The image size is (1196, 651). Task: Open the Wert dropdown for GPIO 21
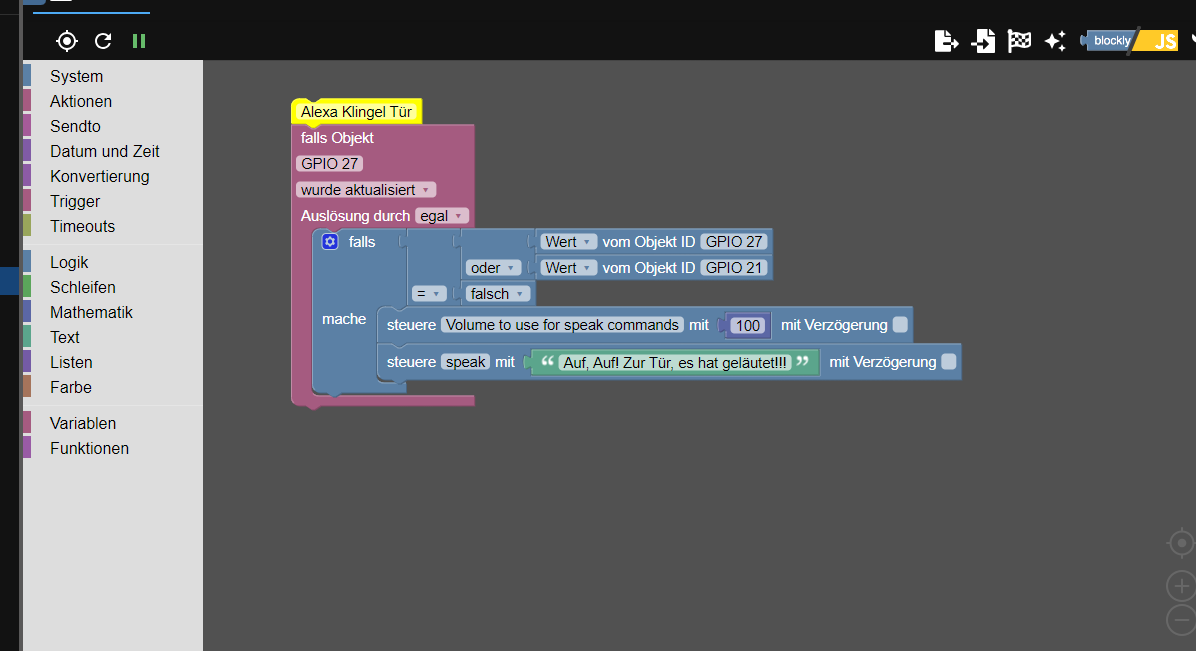(568, 268)
